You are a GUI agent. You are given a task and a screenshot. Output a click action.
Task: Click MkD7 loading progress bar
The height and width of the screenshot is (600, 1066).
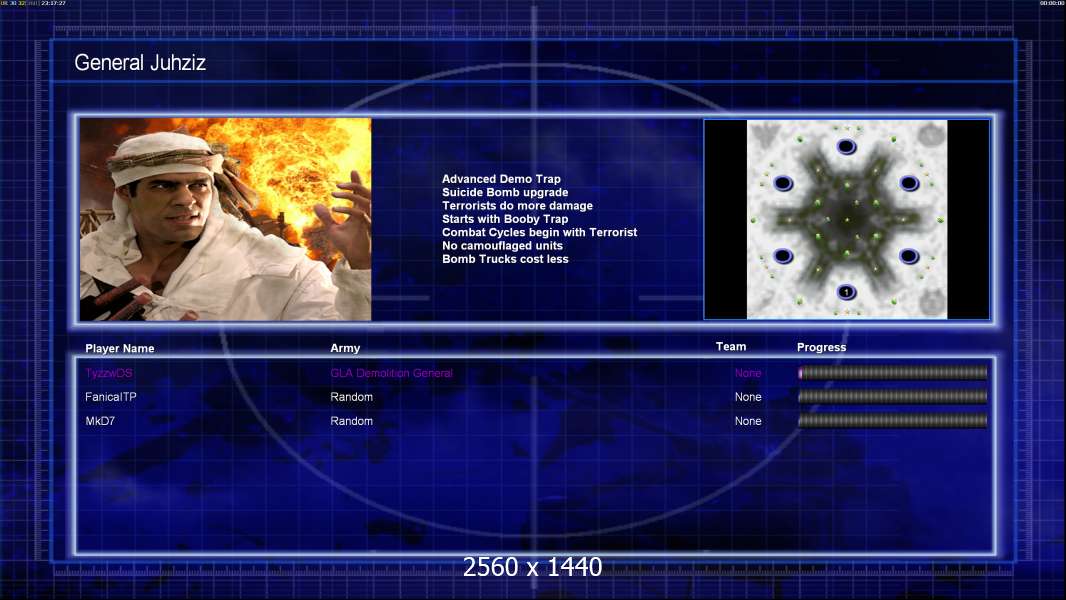click(893, 421)
